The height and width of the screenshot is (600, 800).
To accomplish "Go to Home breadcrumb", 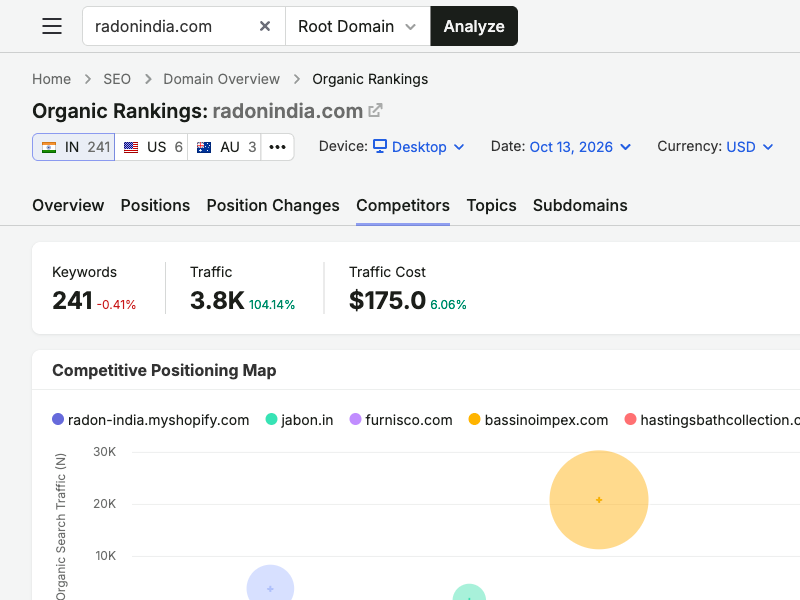I will tap(52, 79).
